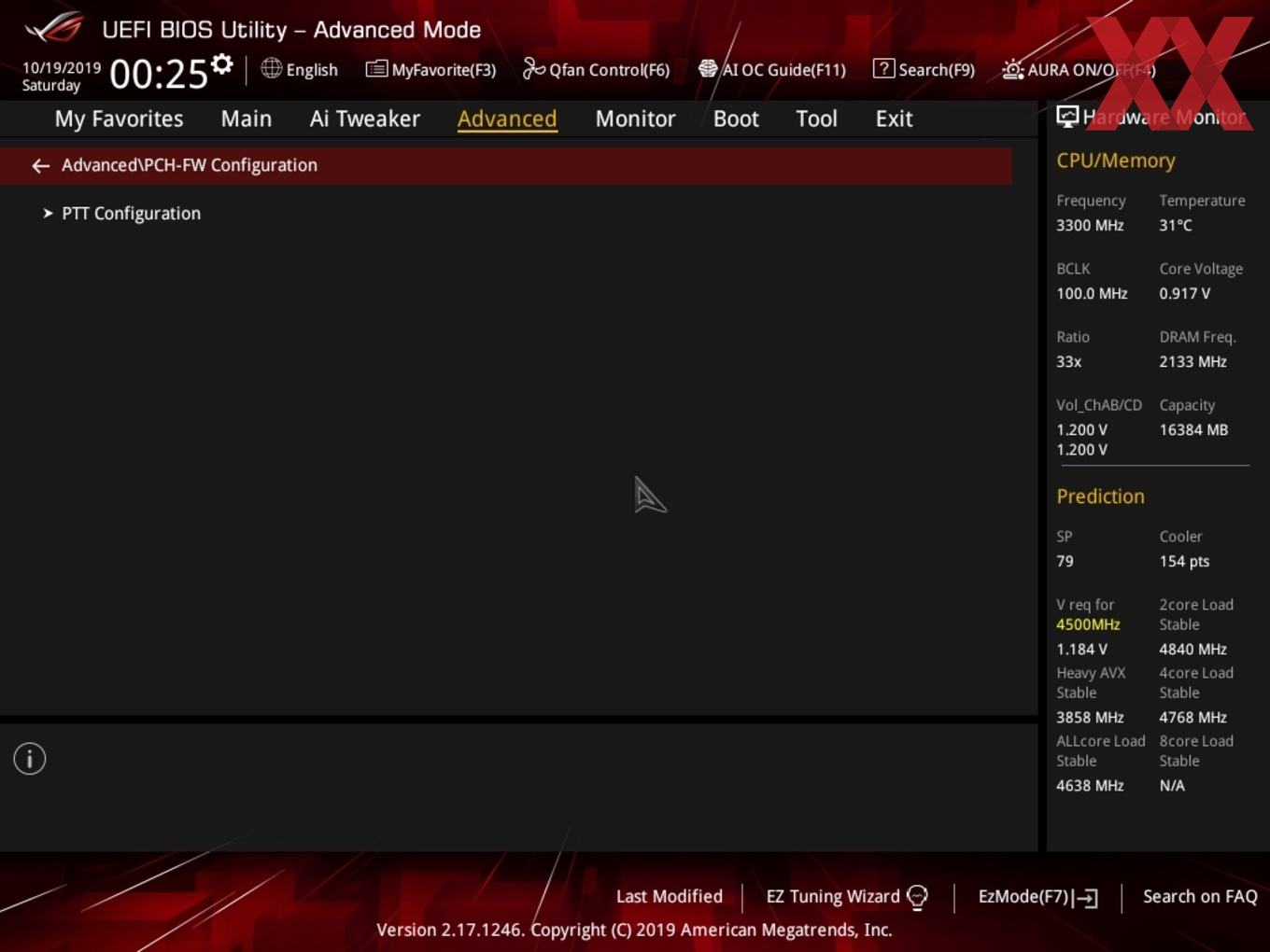Click the globe language icon

[x=271, y=68]
